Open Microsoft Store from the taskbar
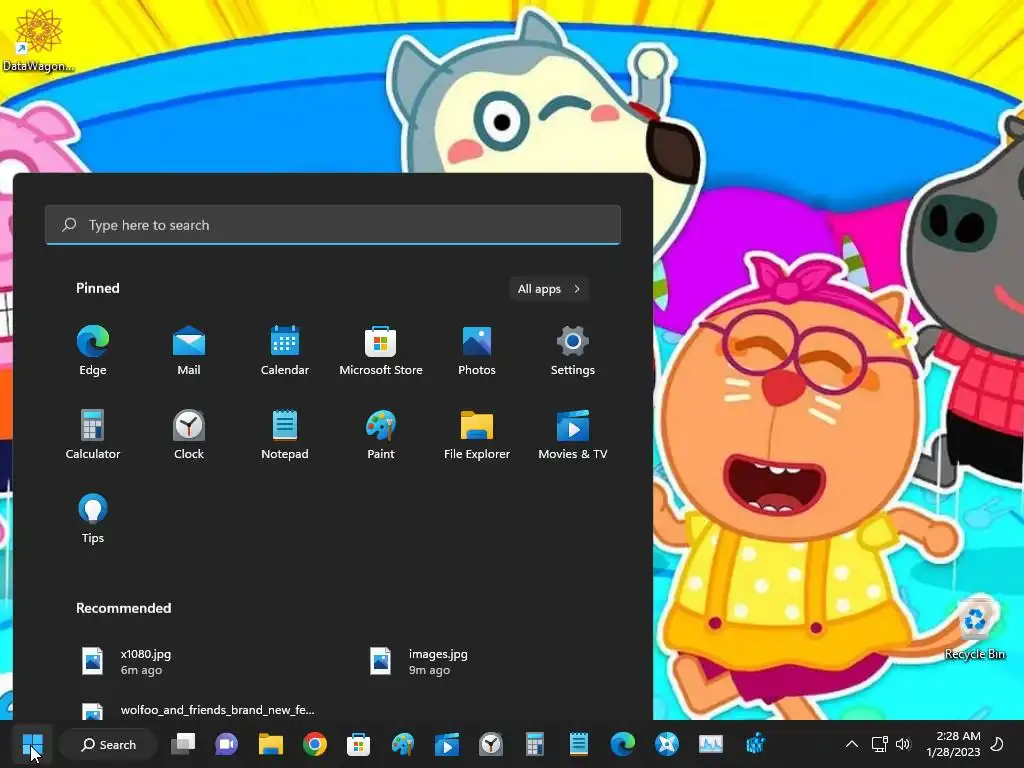The image size is (1024, 768). (x=359, y=744)
